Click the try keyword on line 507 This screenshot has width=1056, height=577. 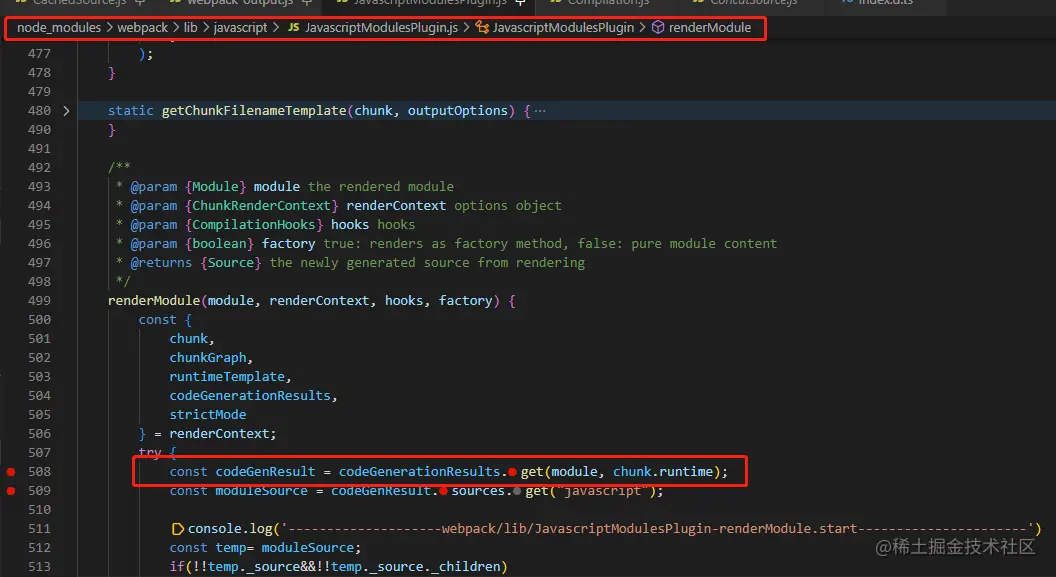pos(150,452)
